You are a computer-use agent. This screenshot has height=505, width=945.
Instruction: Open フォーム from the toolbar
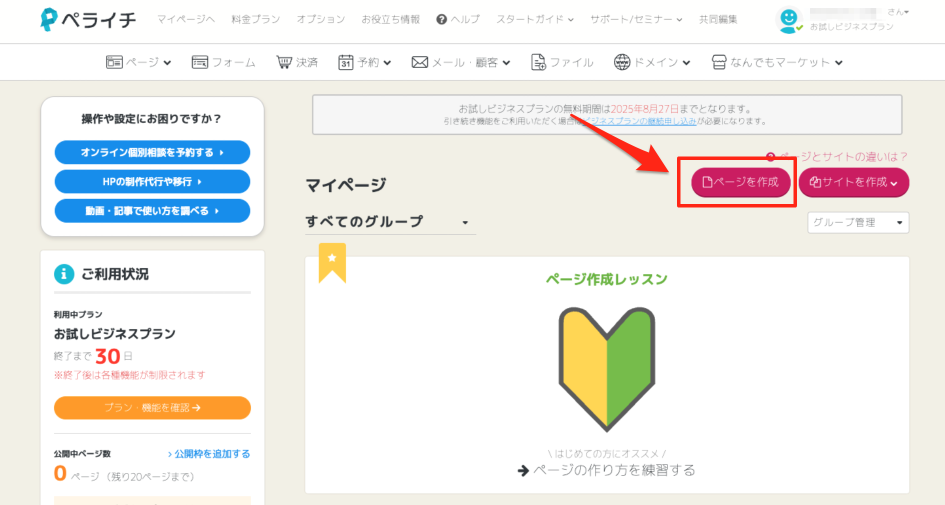[223, 62]
